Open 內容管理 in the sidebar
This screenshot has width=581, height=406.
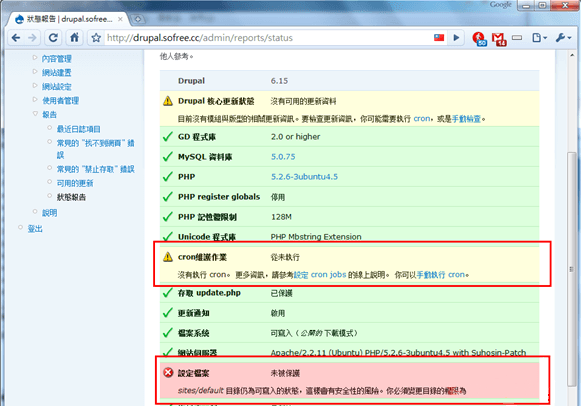tap(56, 59)
